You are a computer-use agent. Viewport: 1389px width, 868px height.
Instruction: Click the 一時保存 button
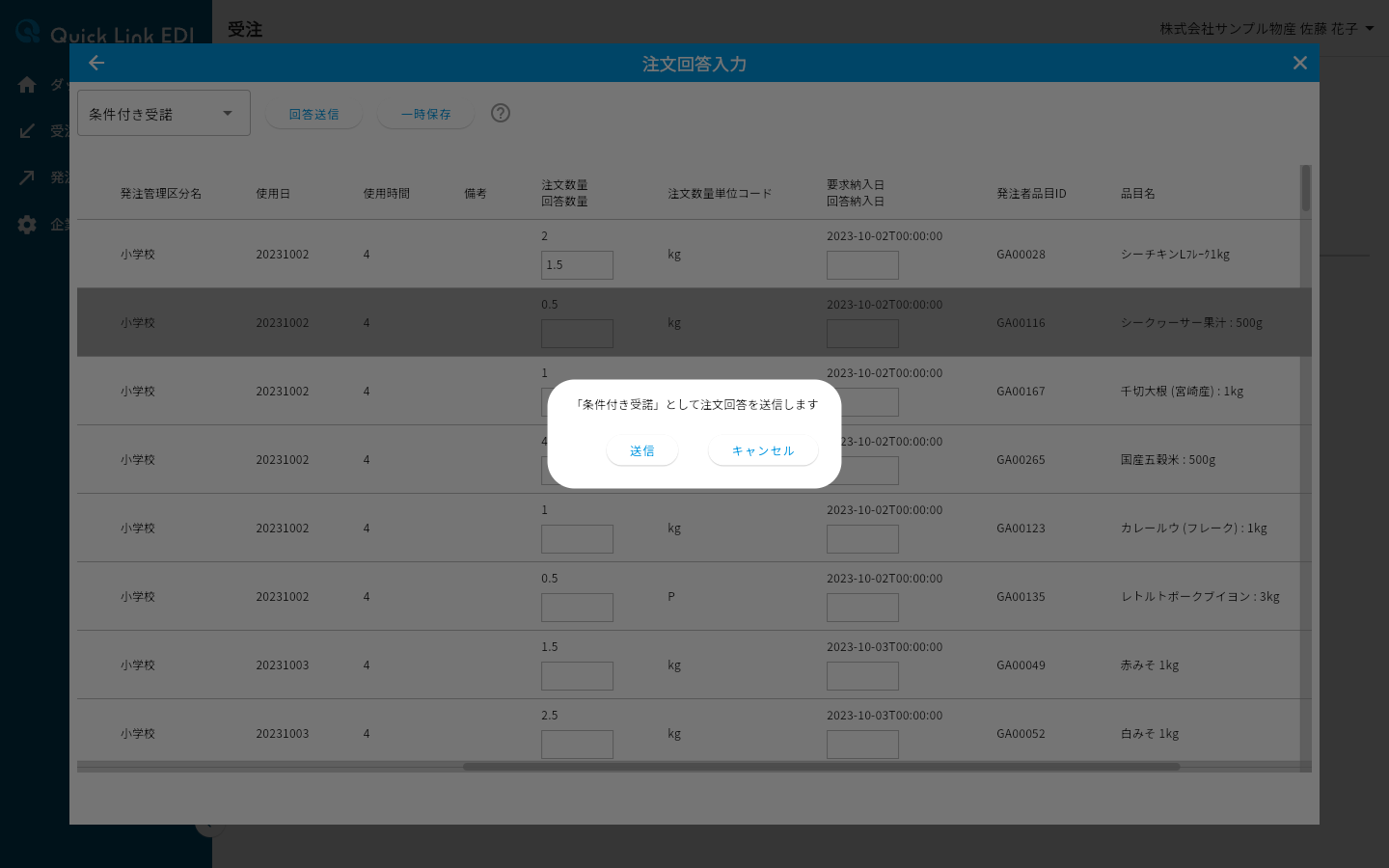click(x=425, y=114)
